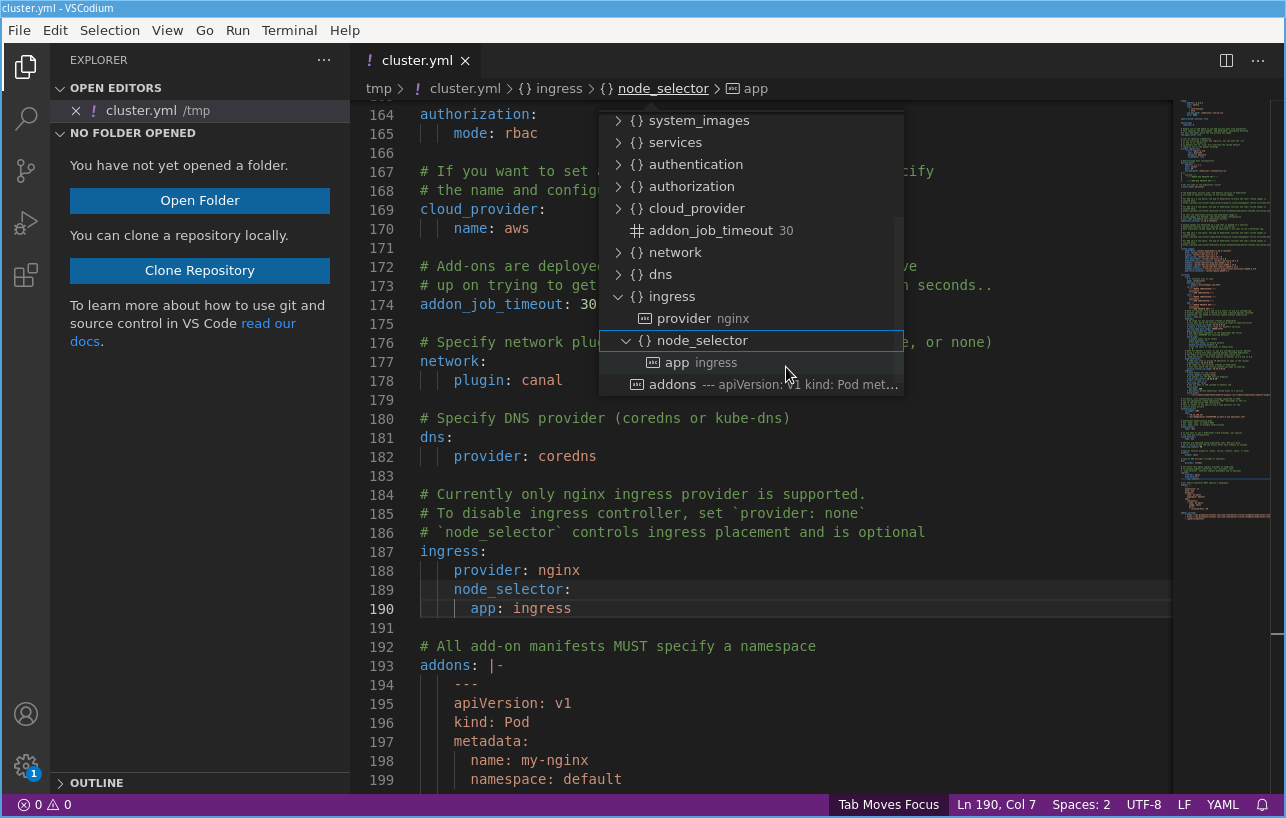This screenshot has width=1286, height=818.
Task: Collapse the No Folder Opened section
Action: point(60,133)
